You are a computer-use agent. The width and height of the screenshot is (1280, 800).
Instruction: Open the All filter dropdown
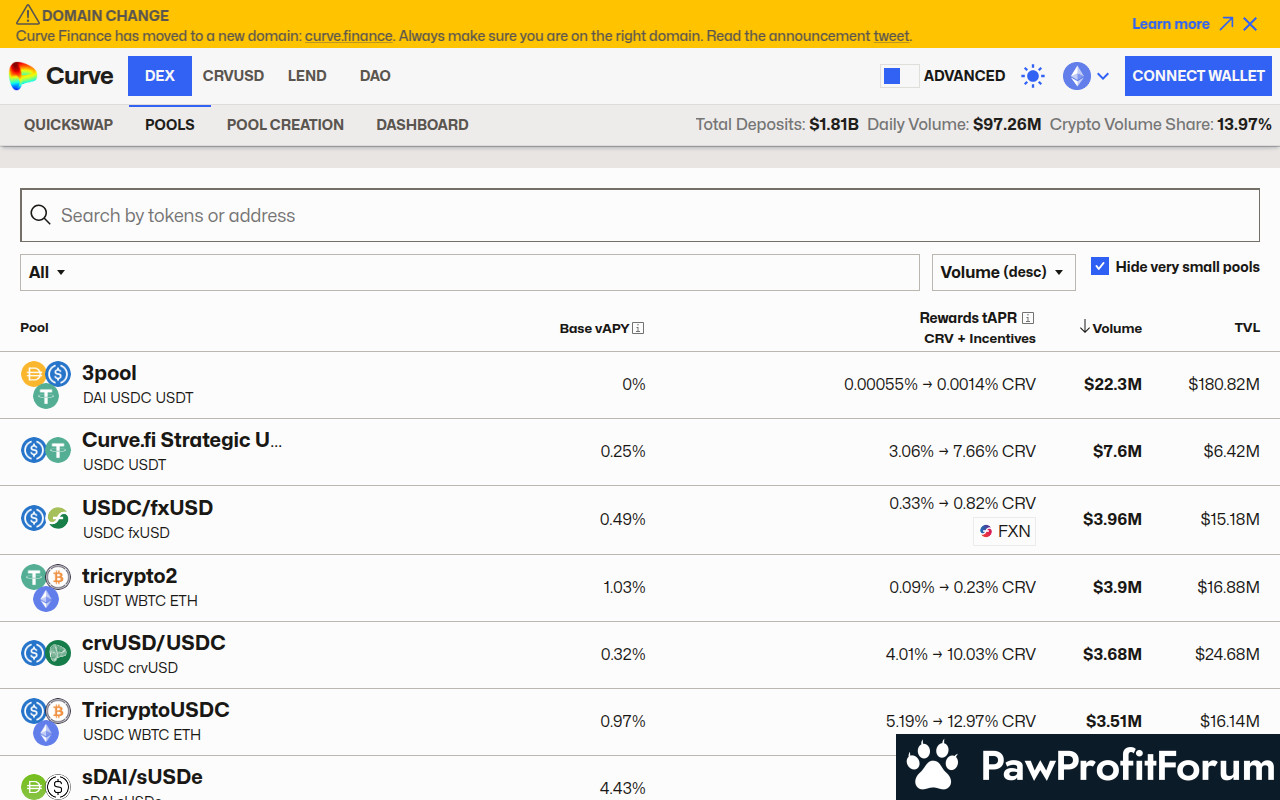tap(47, 272)
